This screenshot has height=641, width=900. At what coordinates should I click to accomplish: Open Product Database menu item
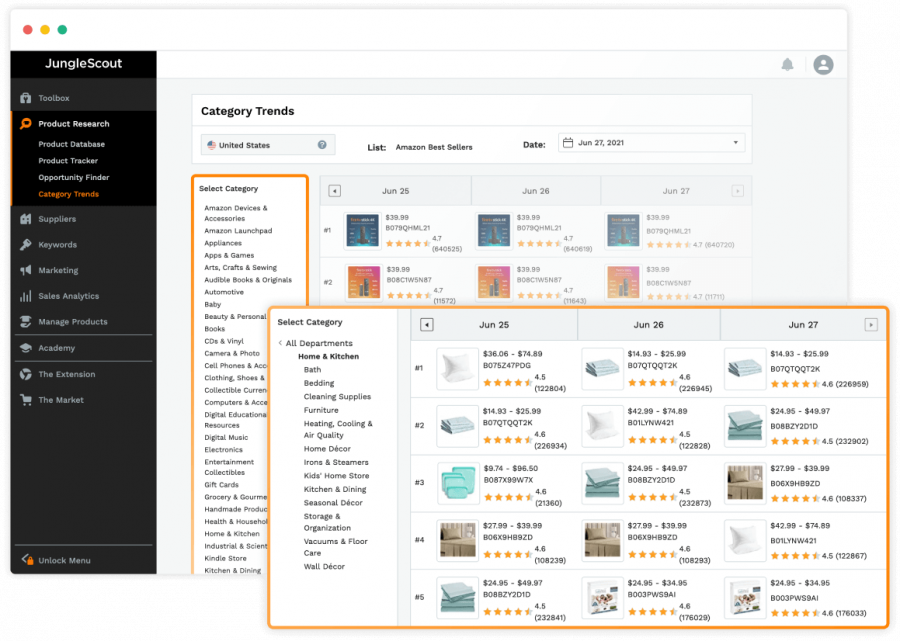(x=72, y=144)
